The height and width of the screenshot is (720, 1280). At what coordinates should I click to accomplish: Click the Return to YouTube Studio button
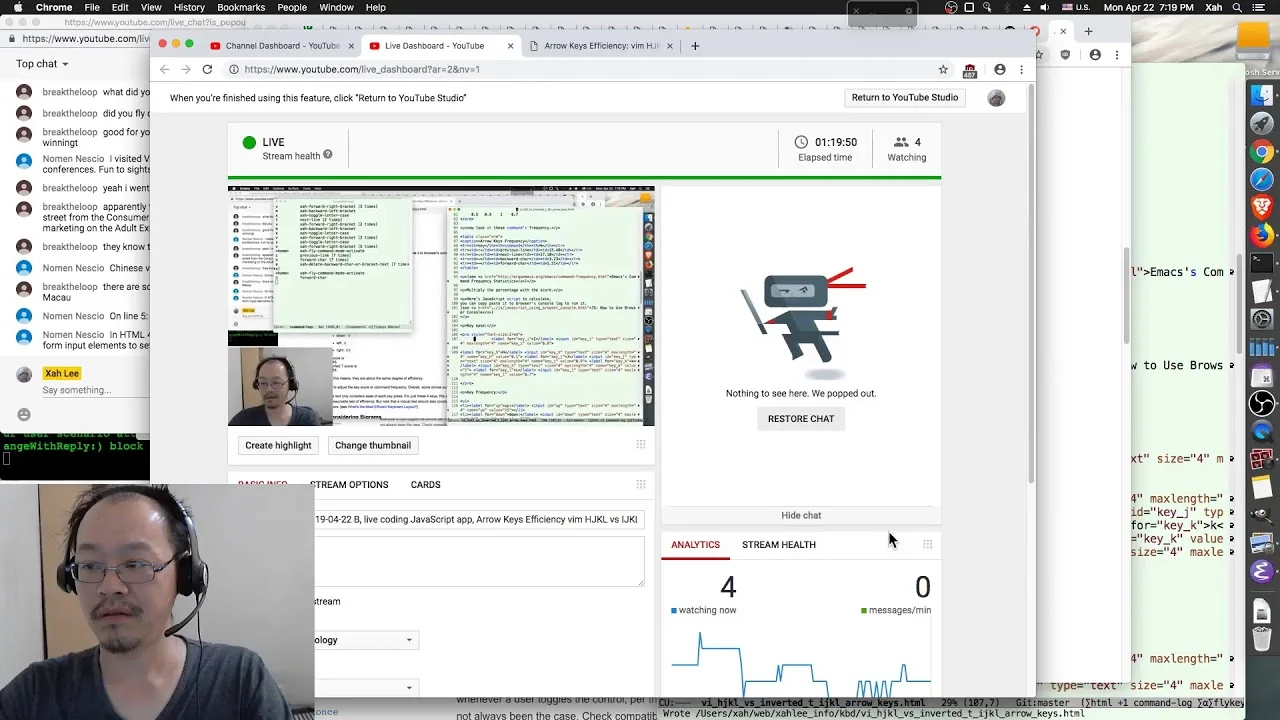point(905,97)
